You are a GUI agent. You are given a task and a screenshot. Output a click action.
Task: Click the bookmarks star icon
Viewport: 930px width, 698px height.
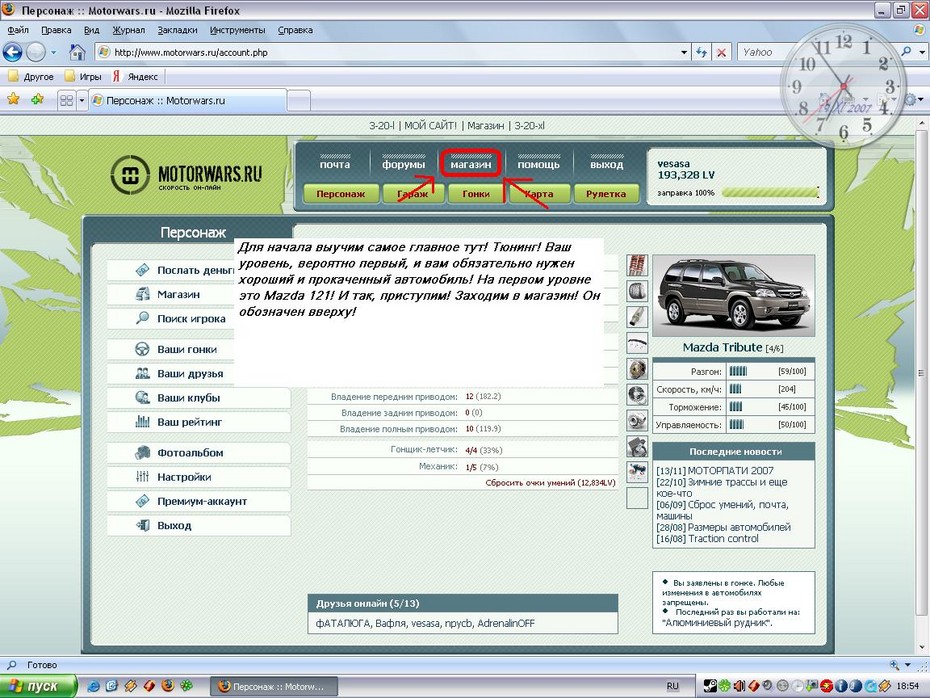coord(13,99)
